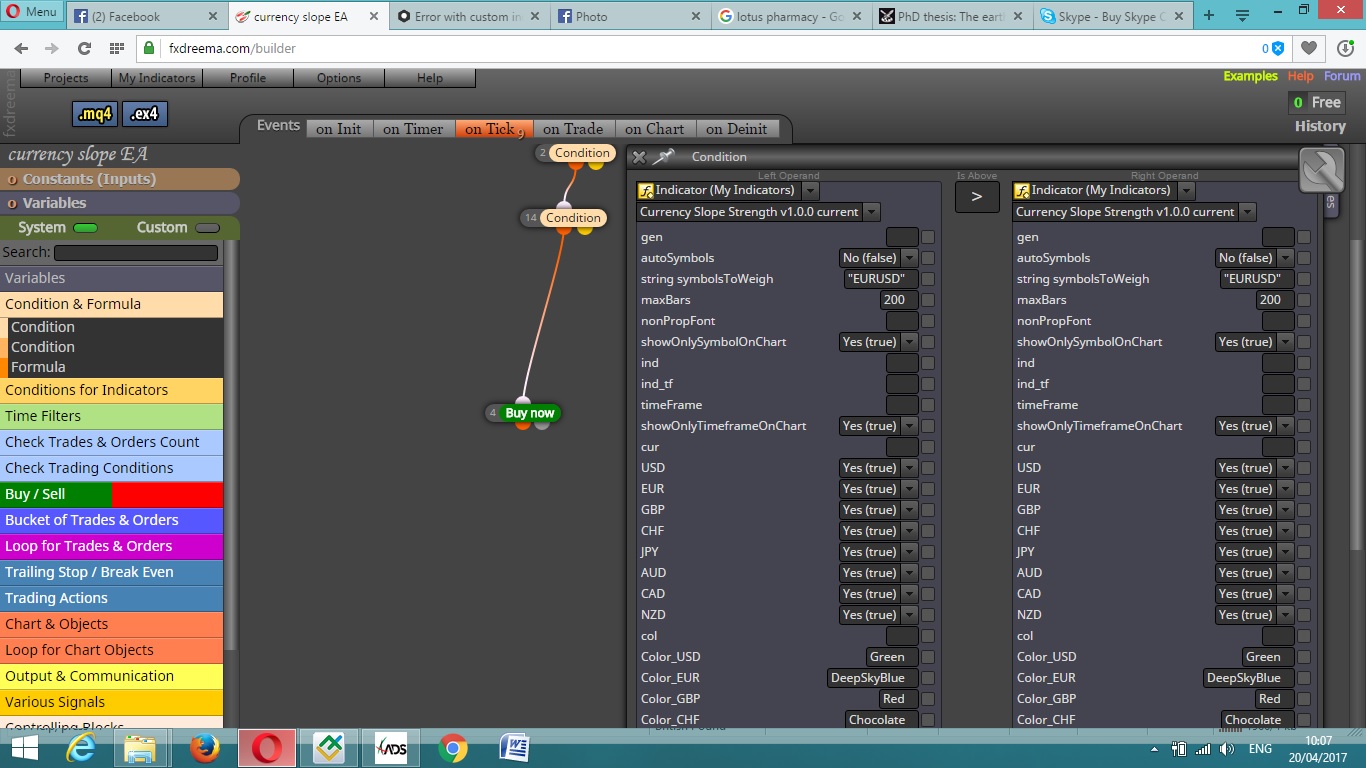This screenshot has width=1366, height=768.
Task: Download the .ex4 file
Action: [x=145, y=114]
